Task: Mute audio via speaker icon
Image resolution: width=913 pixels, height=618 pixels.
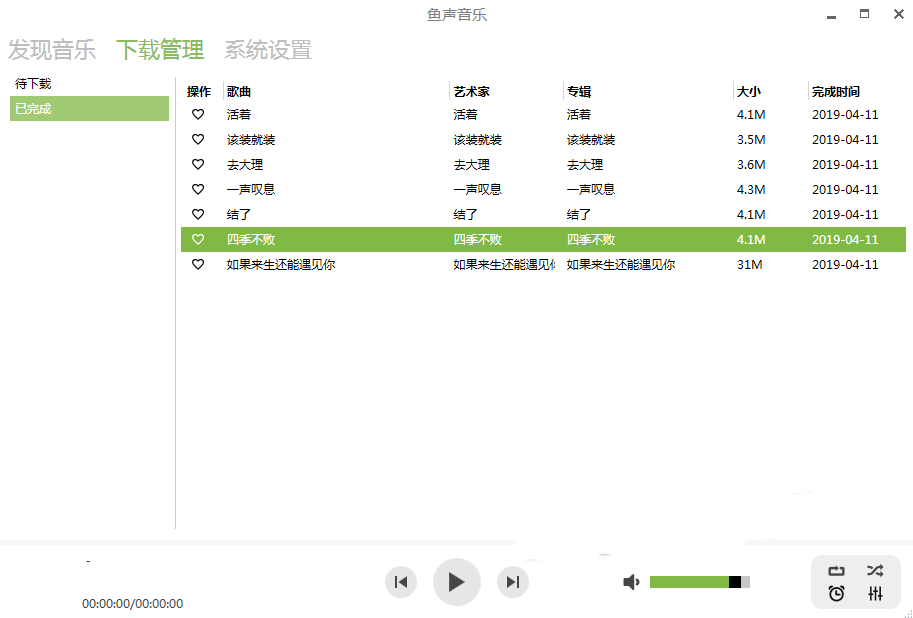Action: (631, 582)
